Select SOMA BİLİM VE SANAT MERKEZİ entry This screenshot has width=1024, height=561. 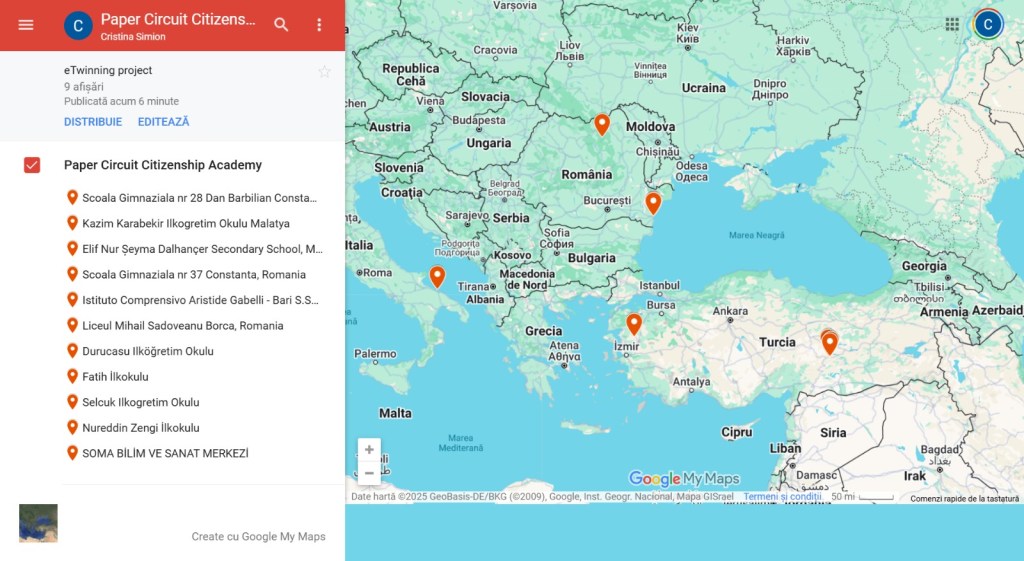click(165, 454)
